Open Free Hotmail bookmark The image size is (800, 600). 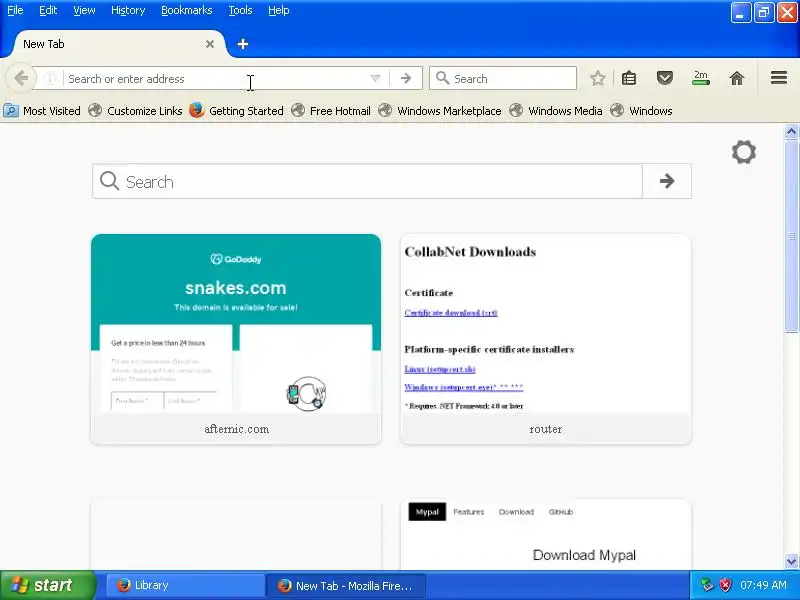tap(331, 111)
